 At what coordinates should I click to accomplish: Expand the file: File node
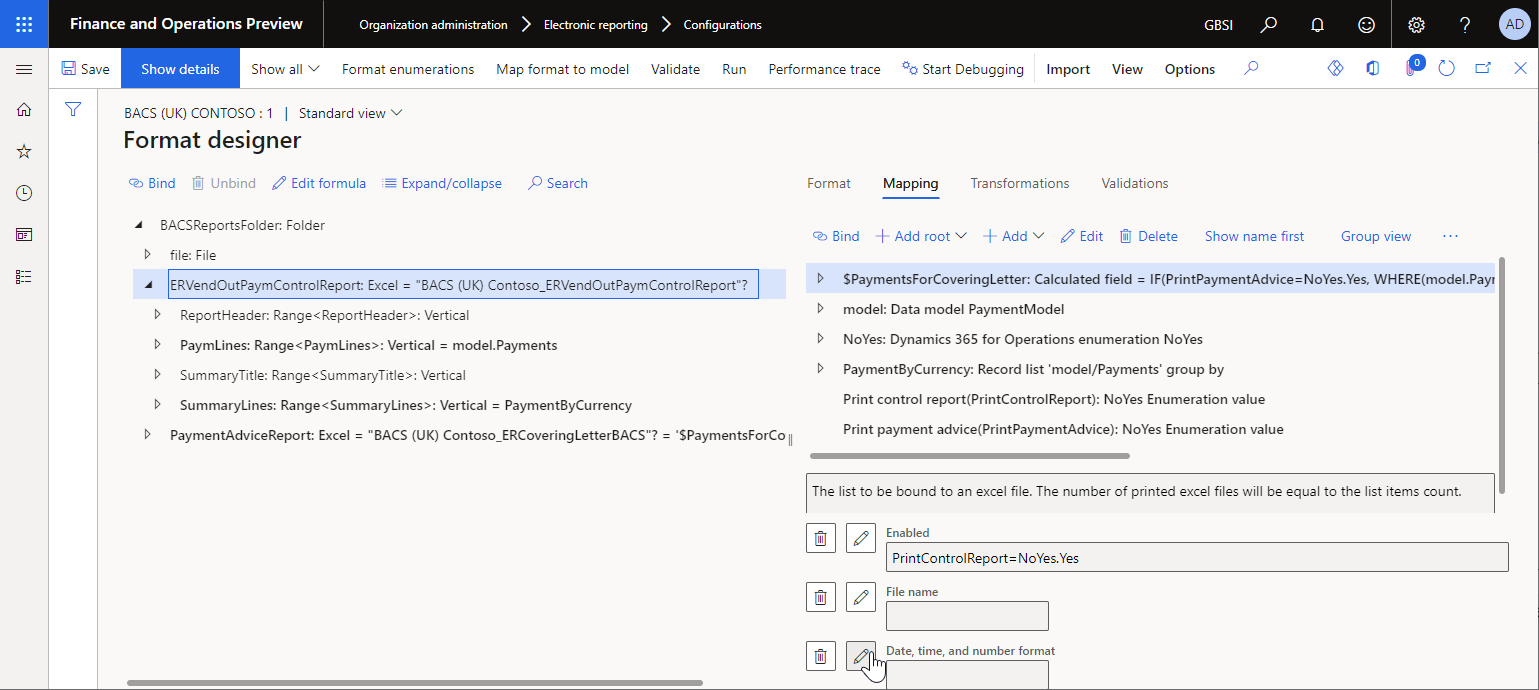pos(148,255)
